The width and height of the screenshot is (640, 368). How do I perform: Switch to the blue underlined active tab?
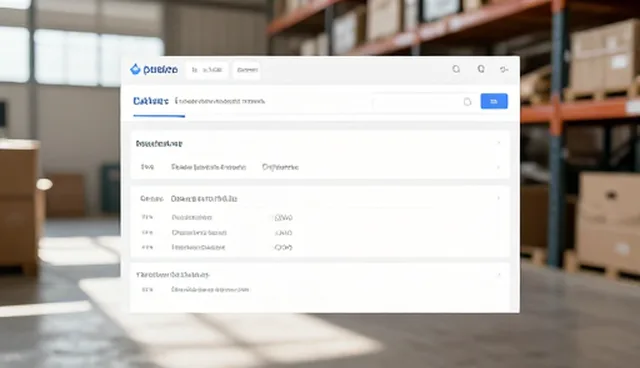tap(151, 101)
